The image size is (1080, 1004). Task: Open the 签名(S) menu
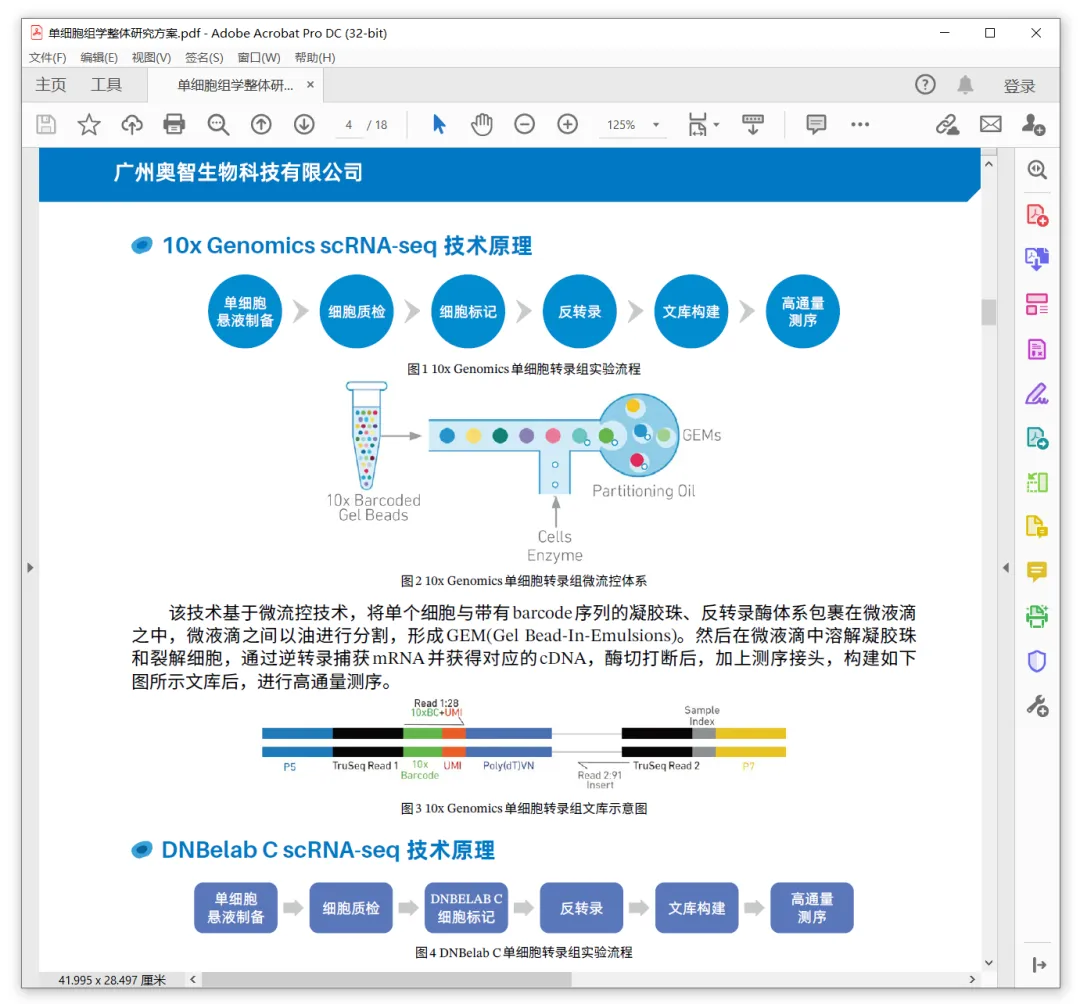[x=204, y=58]
